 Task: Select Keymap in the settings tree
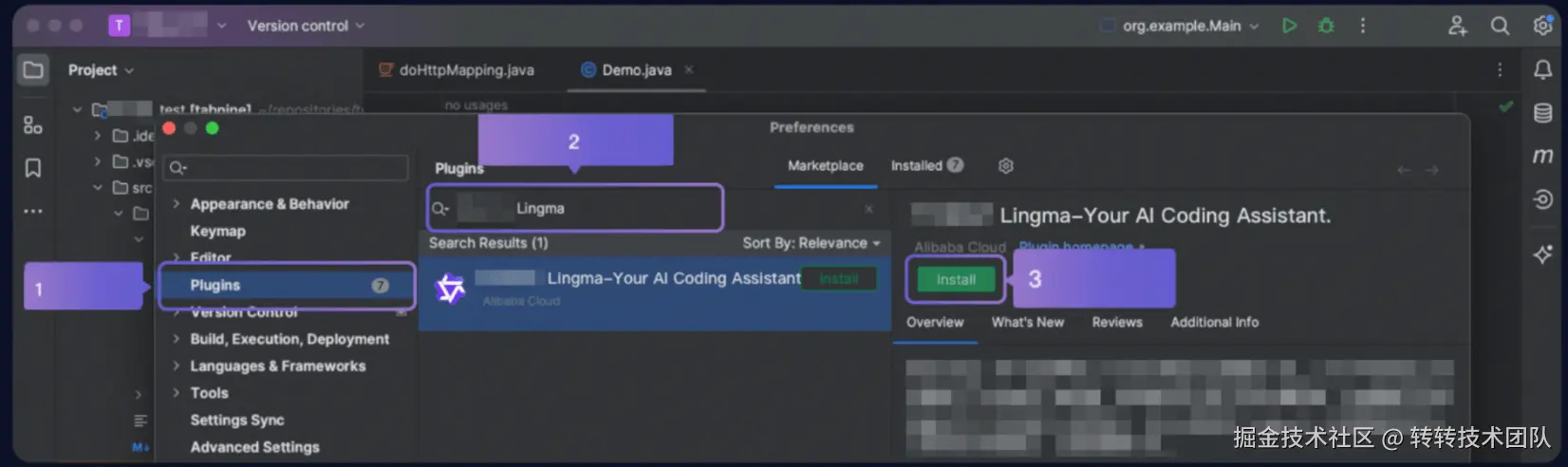click(217, 232)
